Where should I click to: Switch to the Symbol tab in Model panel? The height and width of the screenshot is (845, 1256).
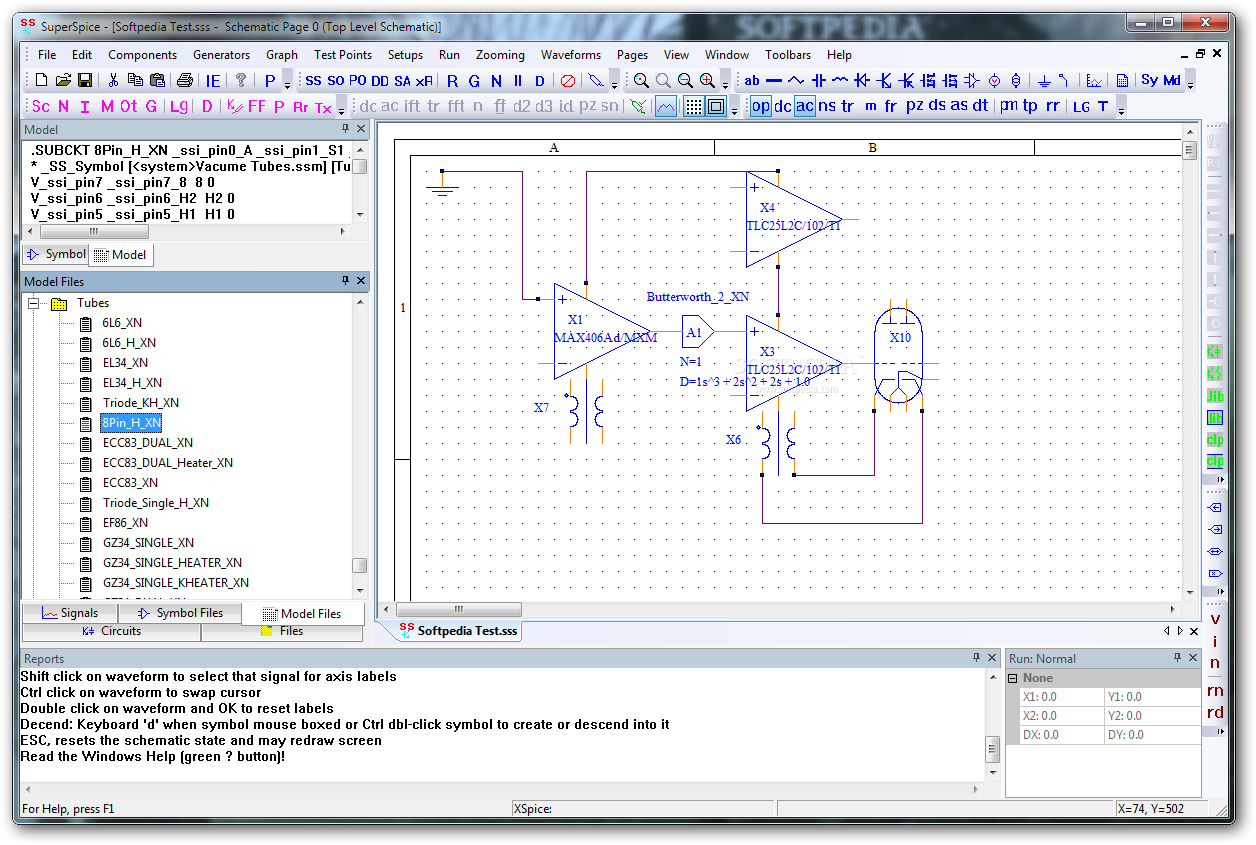[56, 254]
